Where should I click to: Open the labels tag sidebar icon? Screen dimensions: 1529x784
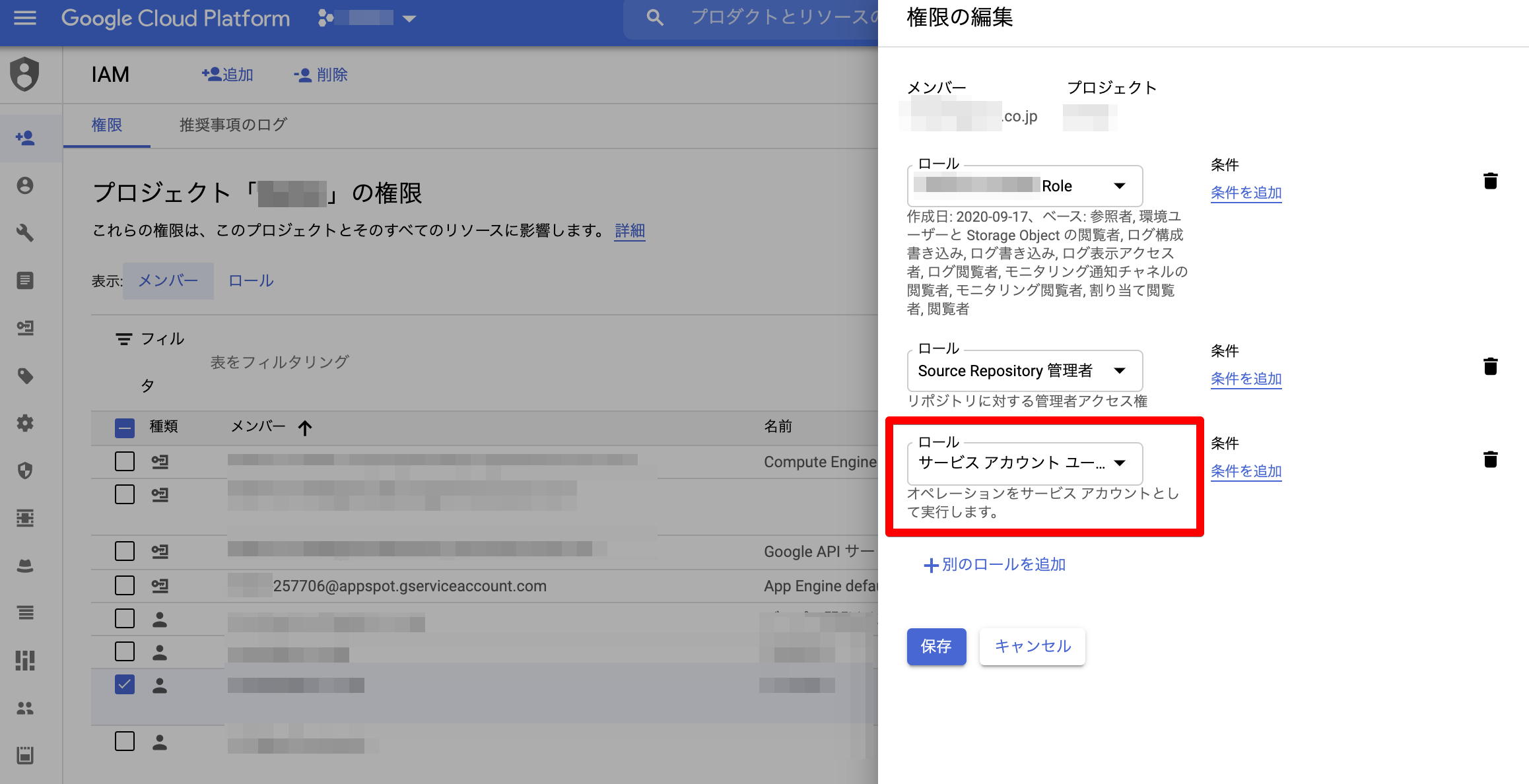pyautogui.click(x=25, y=376)
